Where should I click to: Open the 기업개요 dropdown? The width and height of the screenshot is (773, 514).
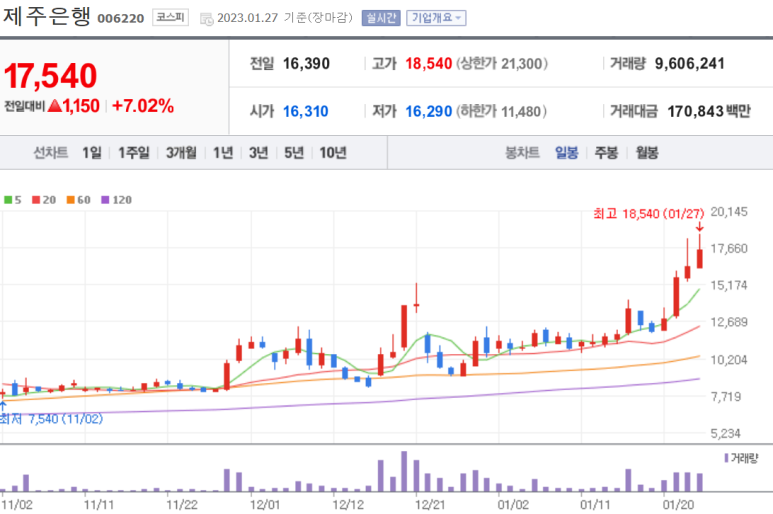click(436, 18)
